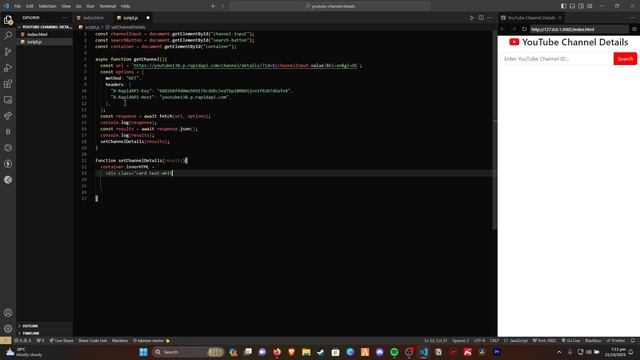This screenshot has height=360, width=640.
Task: Open the Help menu
Action: [126, 6]
